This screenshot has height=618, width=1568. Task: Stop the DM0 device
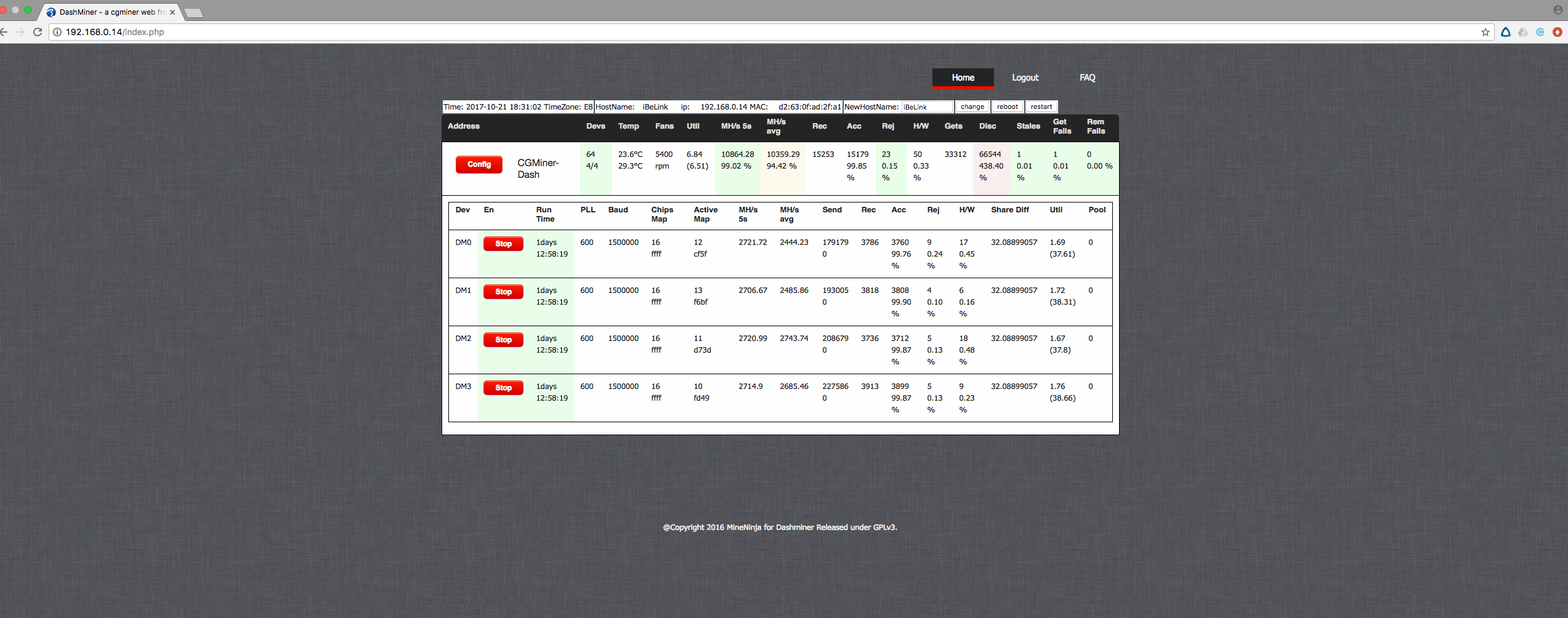(503, 244)
